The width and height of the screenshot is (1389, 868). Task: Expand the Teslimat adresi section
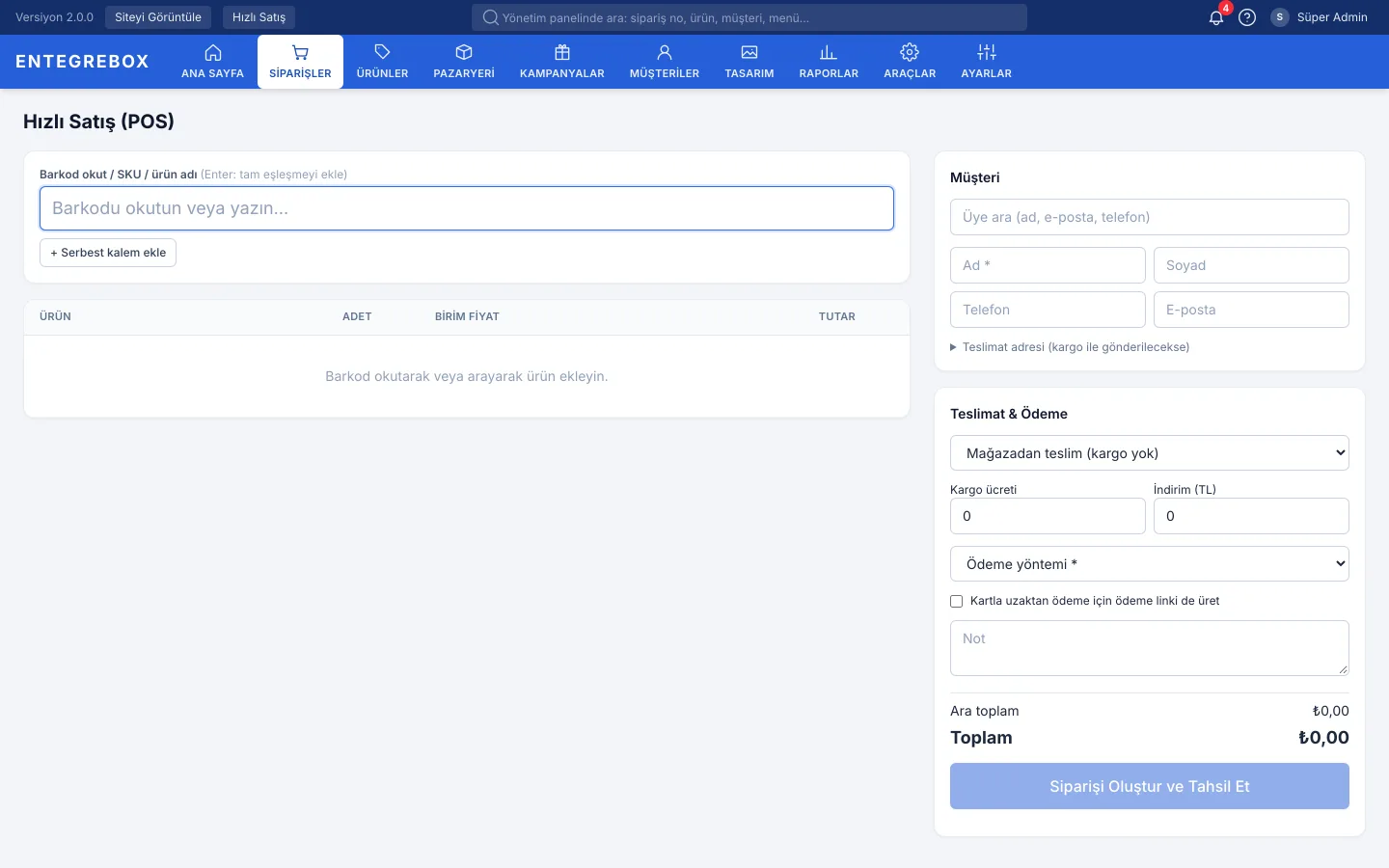[x=1070, y=347]
